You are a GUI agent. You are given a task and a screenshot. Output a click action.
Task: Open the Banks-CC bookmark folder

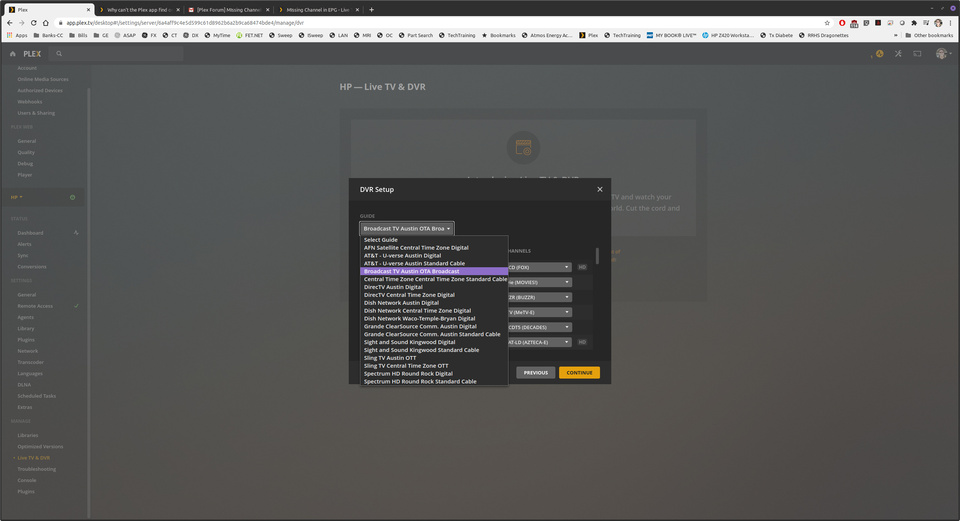(48, 36)
